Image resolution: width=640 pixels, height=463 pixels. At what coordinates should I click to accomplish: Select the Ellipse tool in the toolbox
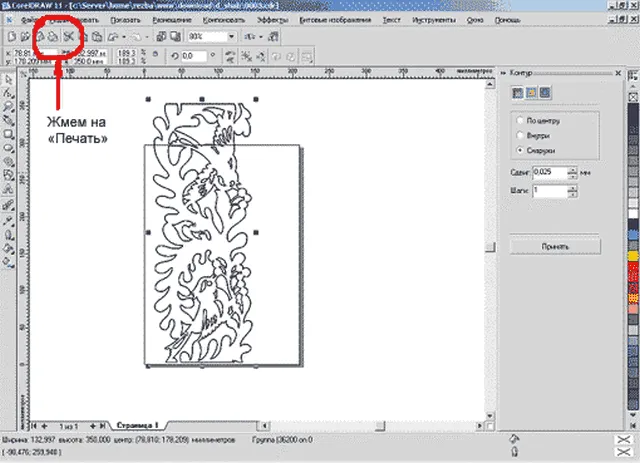pyautogui.click(x=8, y=148)
